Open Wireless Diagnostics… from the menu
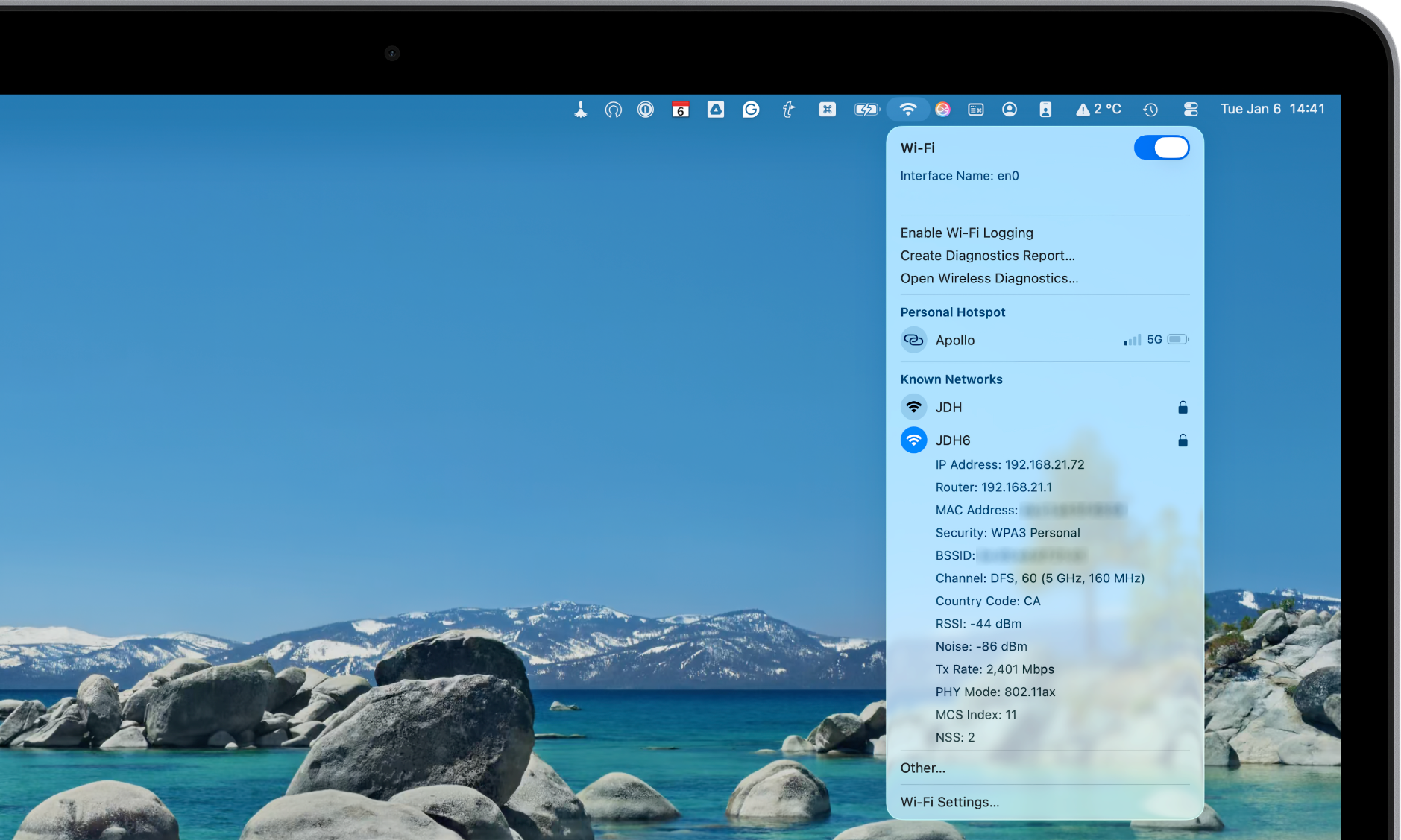The height and width of the screenshot is (840, 1401). (x=989, y=278)
